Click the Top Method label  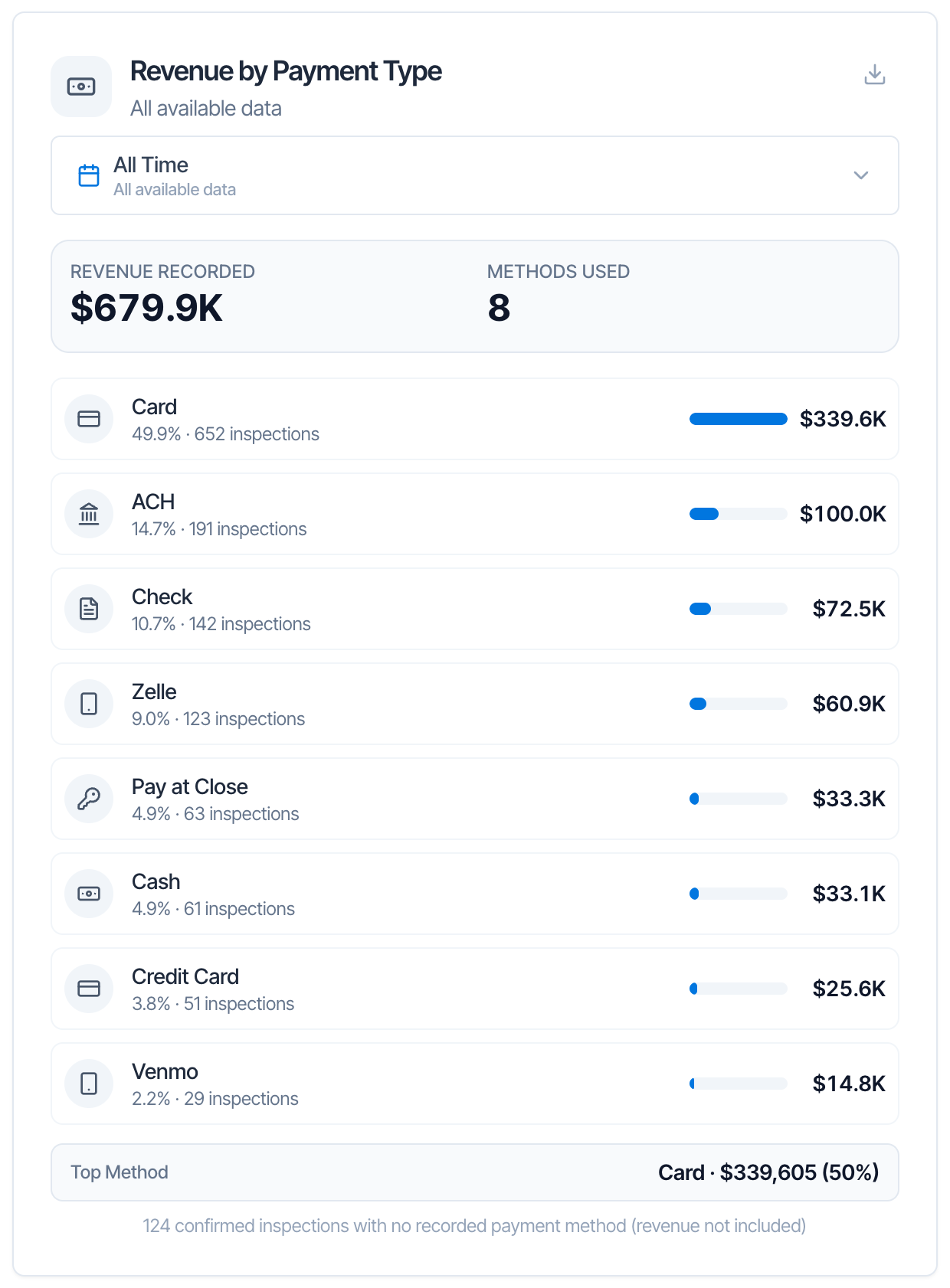pos(120,1172)
